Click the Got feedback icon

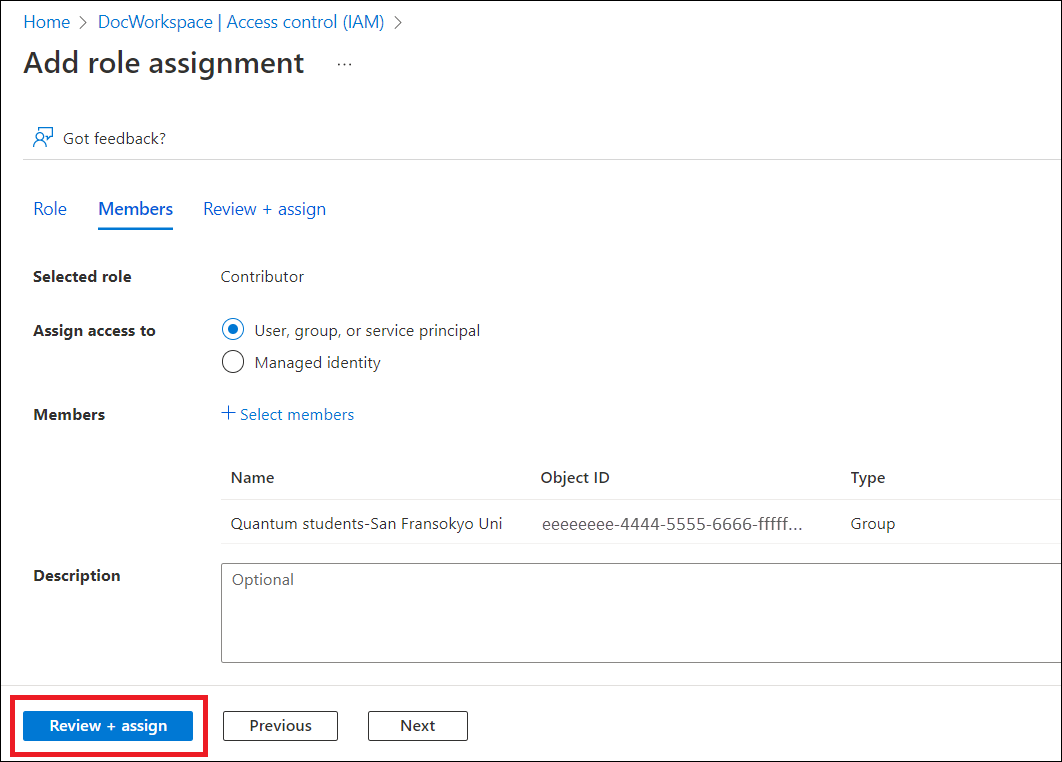[x=41, y=136]
